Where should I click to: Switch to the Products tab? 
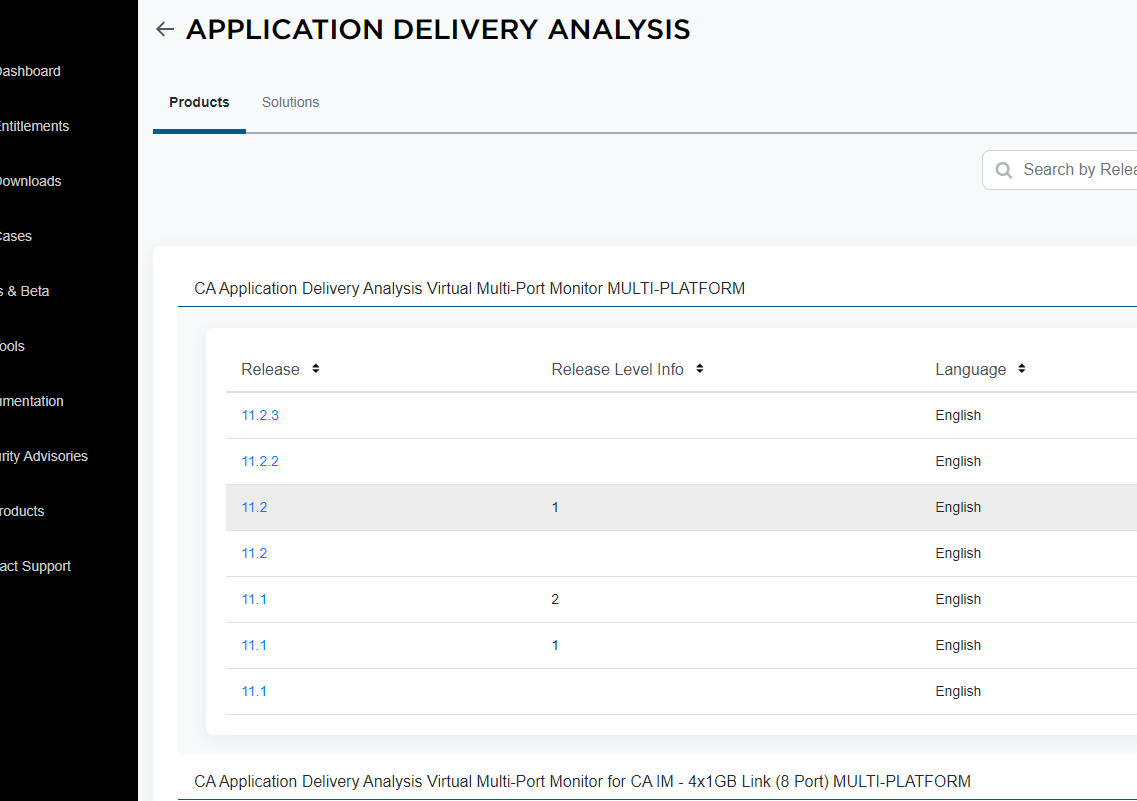click(199, 102)
